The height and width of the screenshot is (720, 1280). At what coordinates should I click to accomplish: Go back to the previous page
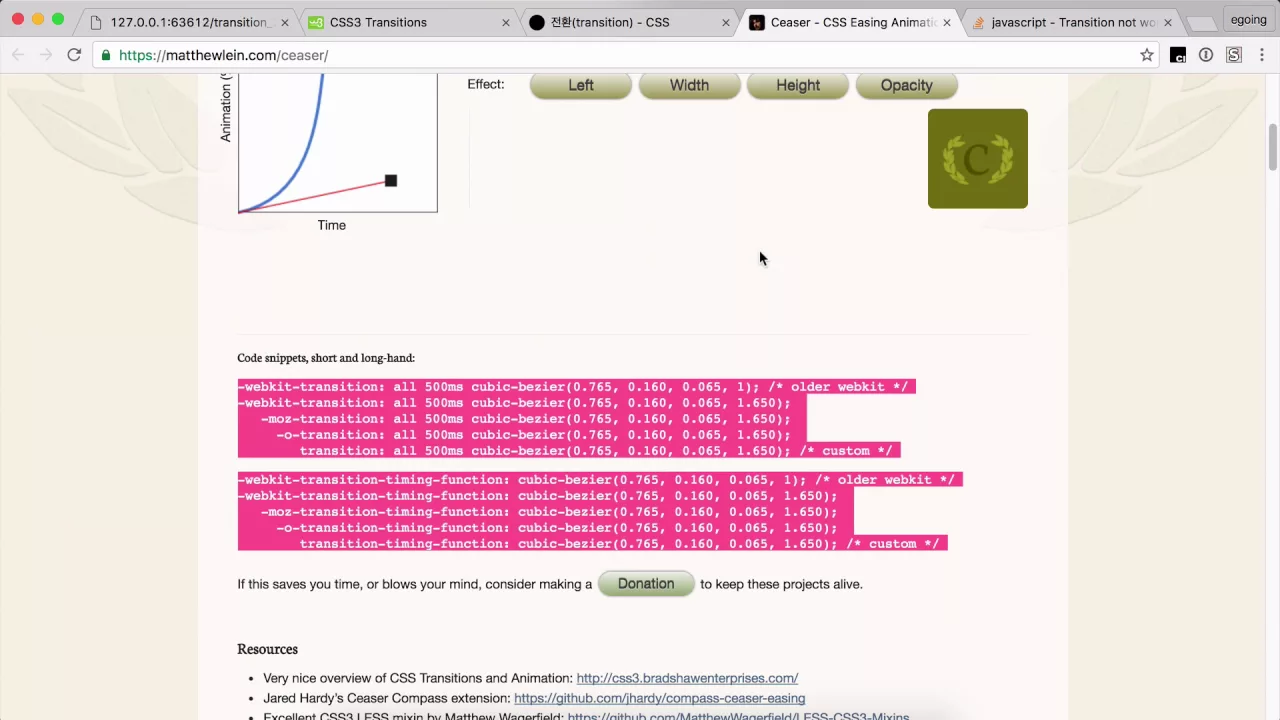pyautogui.click(x=17, y=55)
